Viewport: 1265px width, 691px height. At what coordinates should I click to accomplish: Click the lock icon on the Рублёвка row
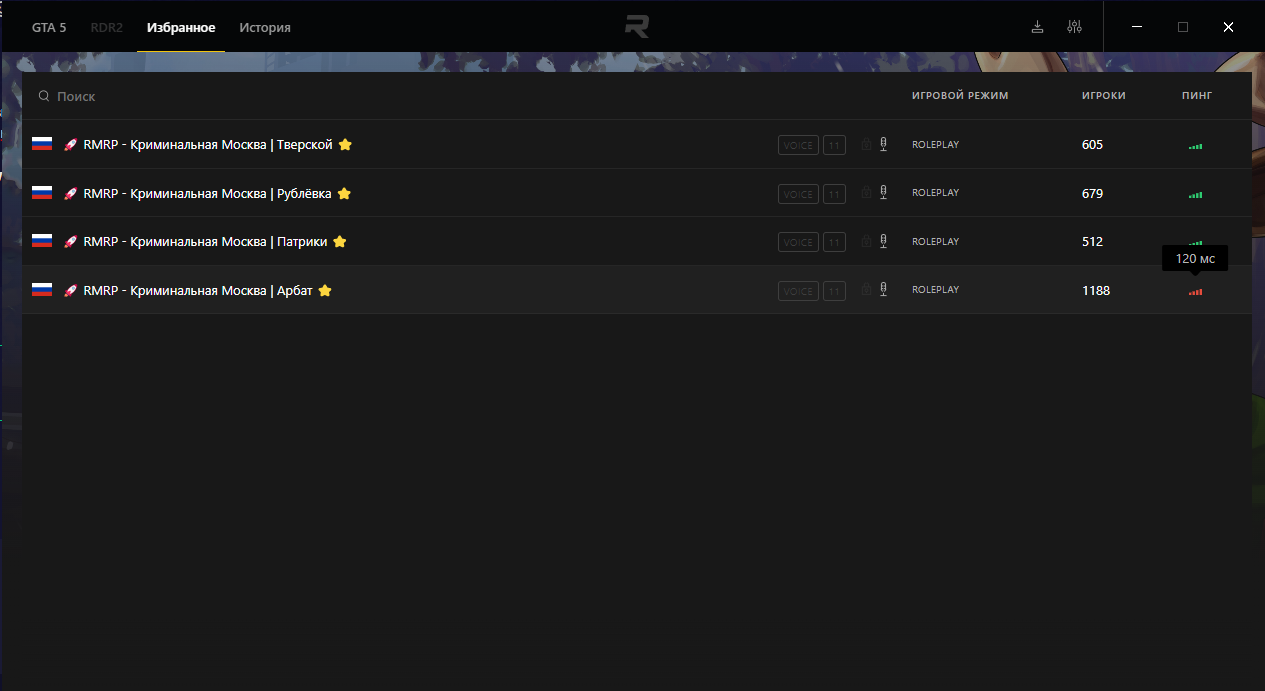tap(866, 193)
